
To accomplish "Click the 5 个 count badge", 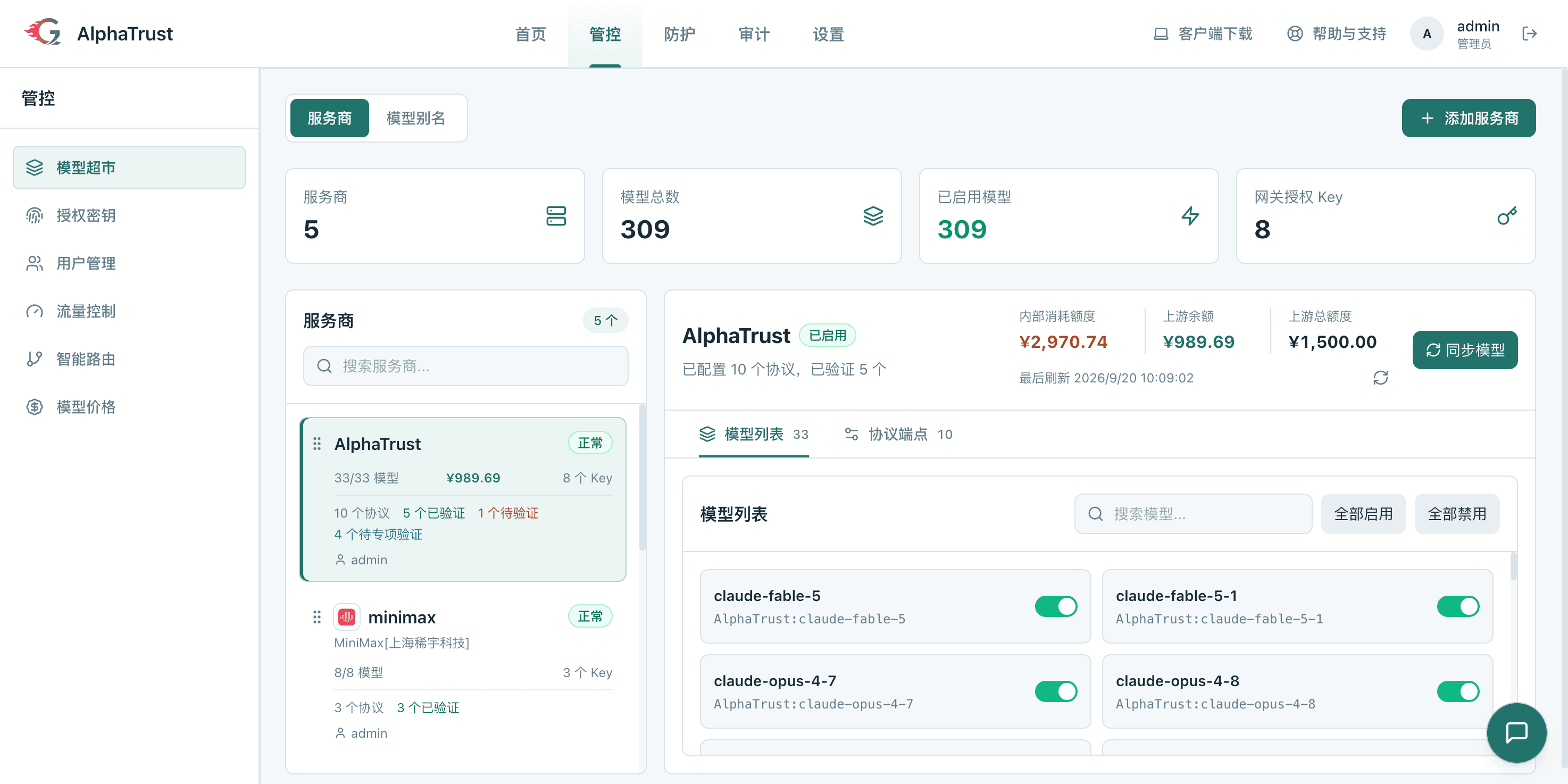I will [x=605, y=321].
